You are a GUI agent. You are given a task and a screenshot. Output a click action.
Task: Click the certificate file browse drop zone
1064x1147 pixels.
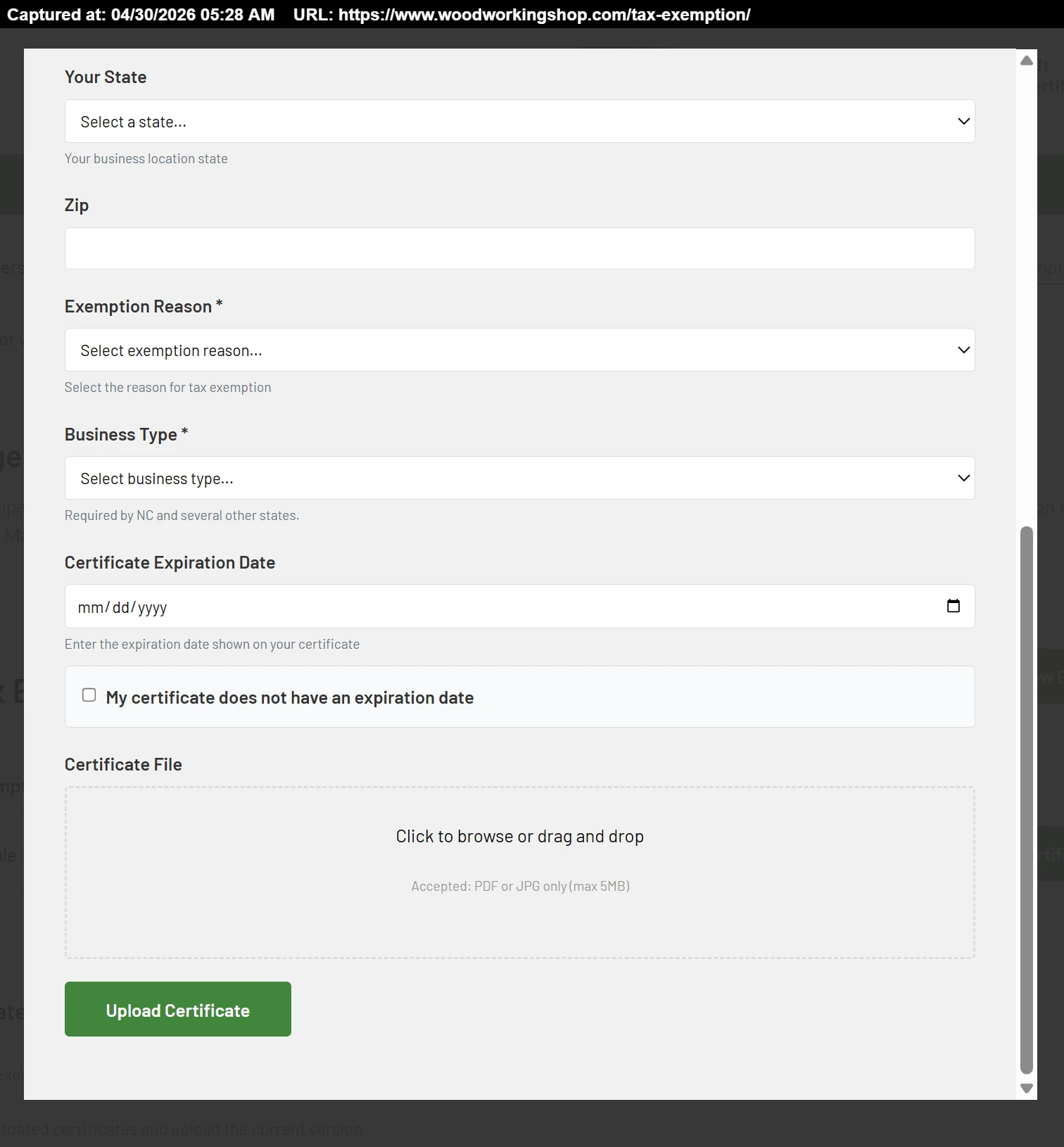click(519, 873)
